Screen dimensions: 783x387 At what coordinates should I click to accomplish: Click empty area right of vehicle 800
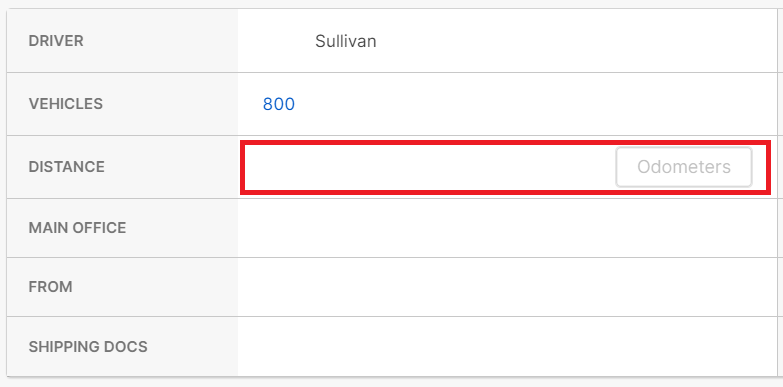pyautogui.click(x=534, y=104)
